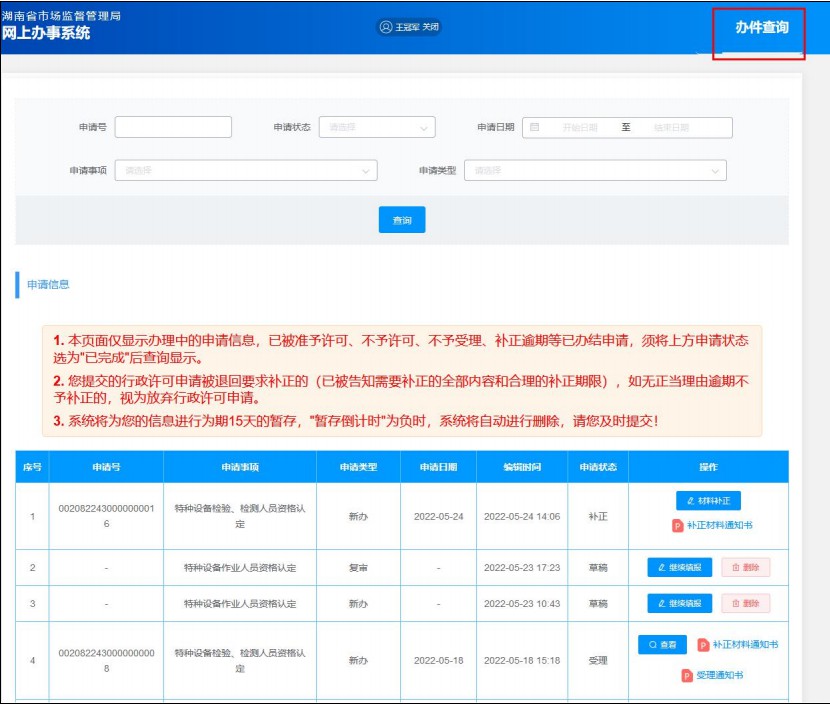Focus the 申请号 input field
The height and width of the screenshot is (705, 830).
[173, 128]
